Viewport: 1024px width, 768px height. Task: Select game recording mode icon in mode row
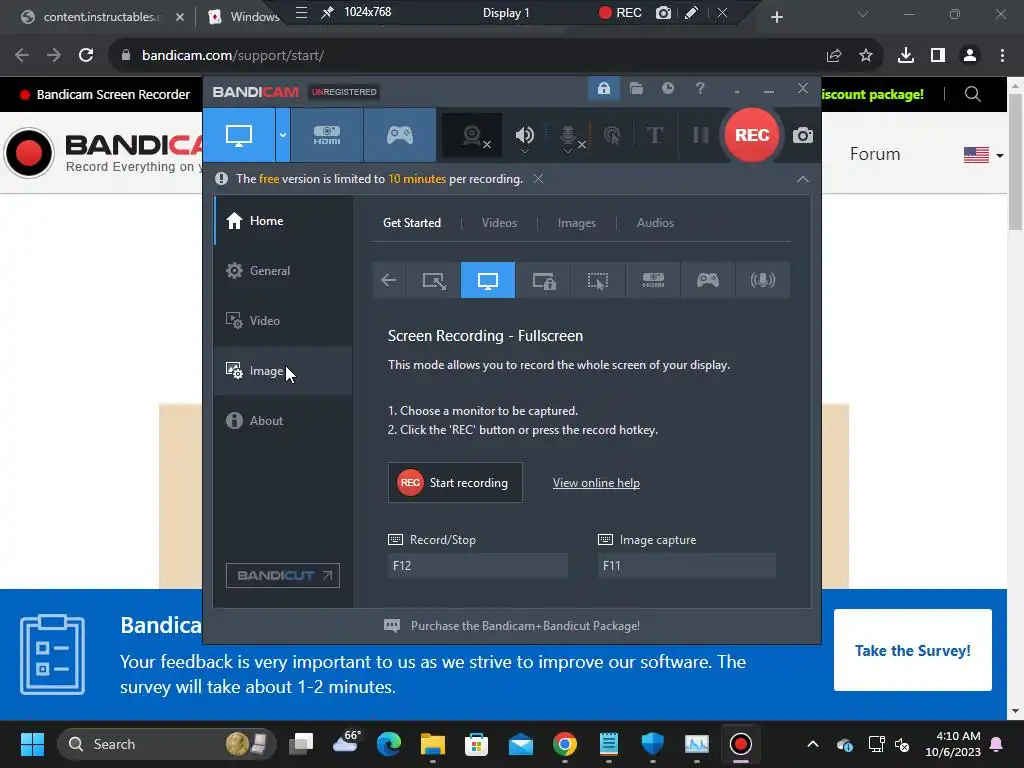point(707,280)
